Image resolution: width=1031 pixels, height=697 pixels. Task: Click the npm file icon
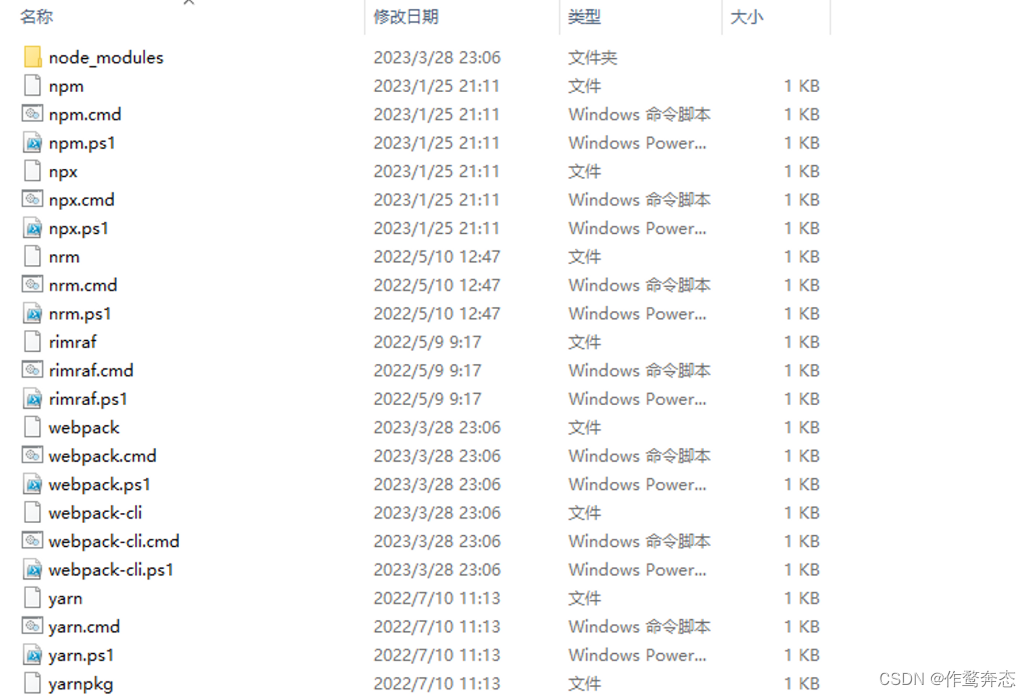[32, 85]
